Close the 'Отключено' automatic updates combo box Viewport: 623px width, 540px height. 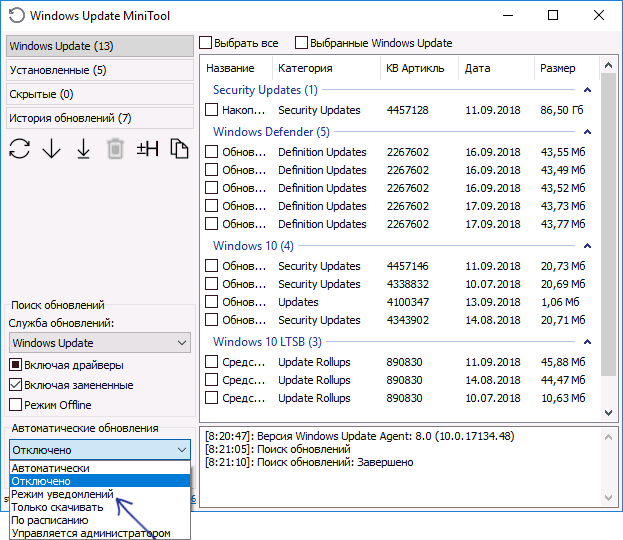click(100, 450)
